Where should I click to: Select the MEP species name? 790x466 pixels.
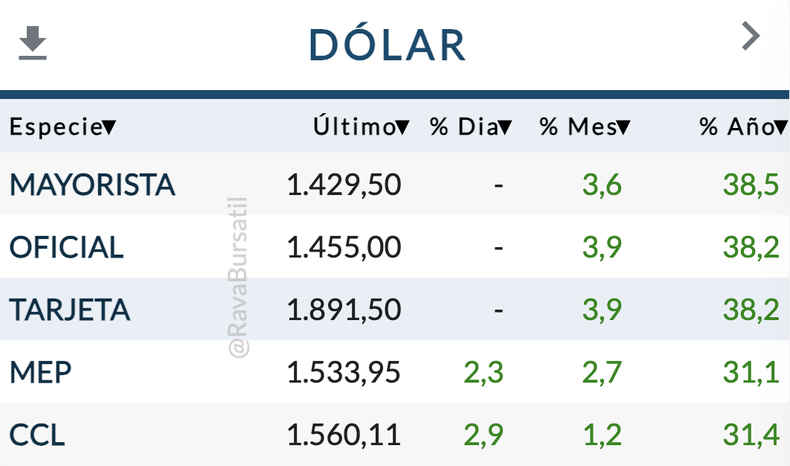[x=41, y=372]
